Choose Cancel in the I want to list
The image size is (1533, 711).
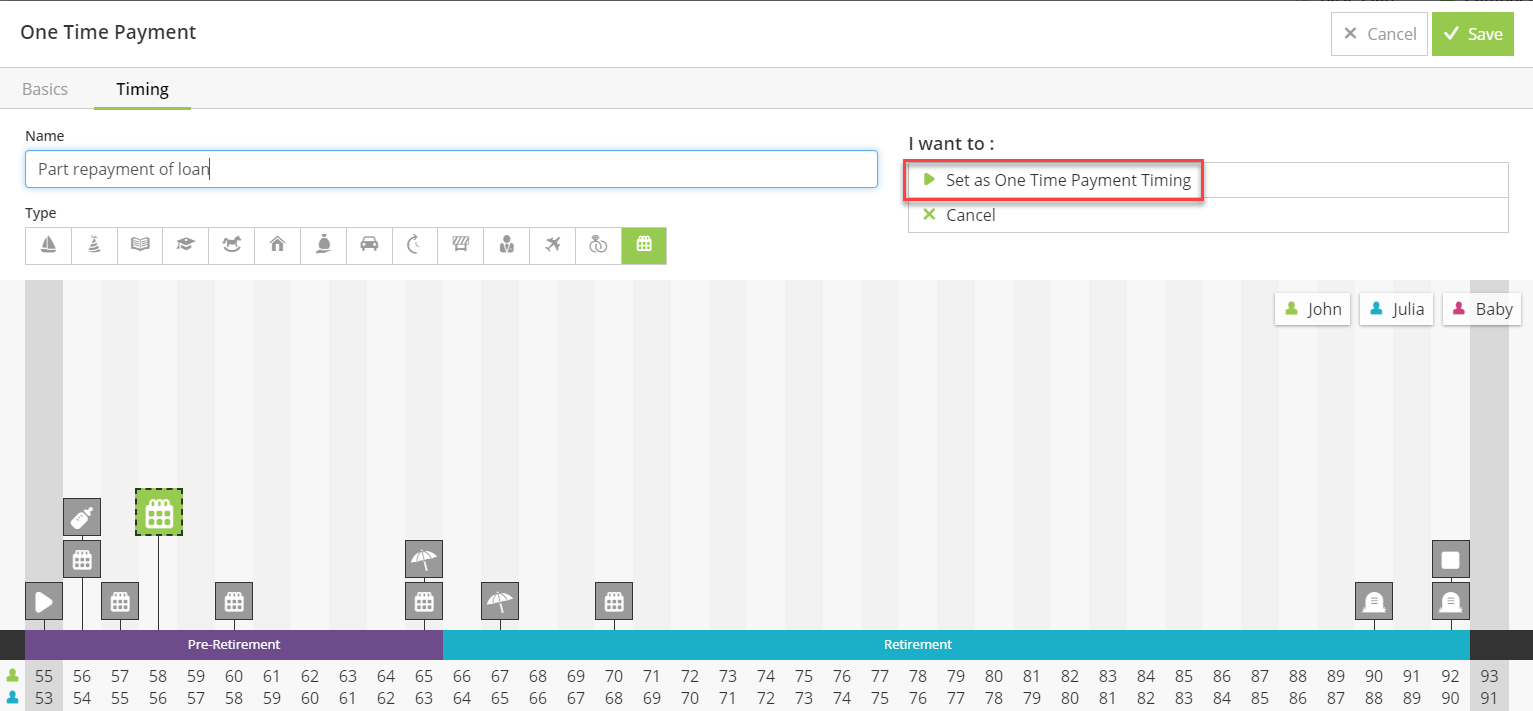(x=1208, y=215)
